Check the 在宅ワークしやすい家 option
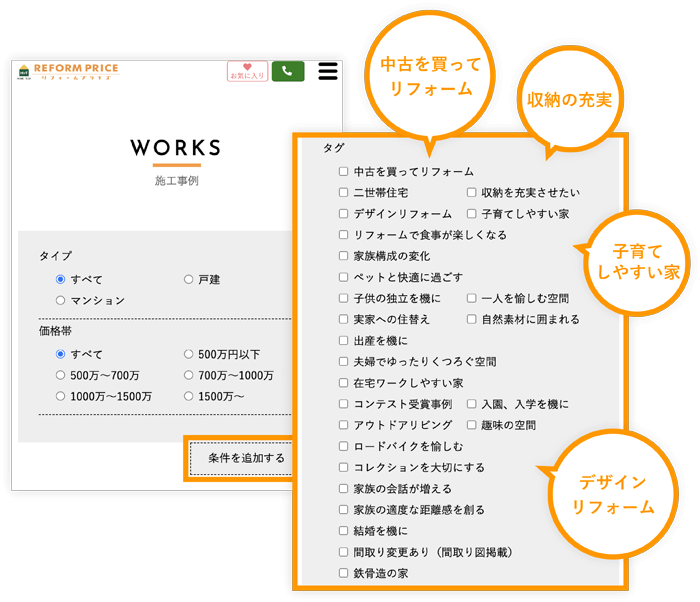This screenshot has width=700, height=602. tap(343, 383)
